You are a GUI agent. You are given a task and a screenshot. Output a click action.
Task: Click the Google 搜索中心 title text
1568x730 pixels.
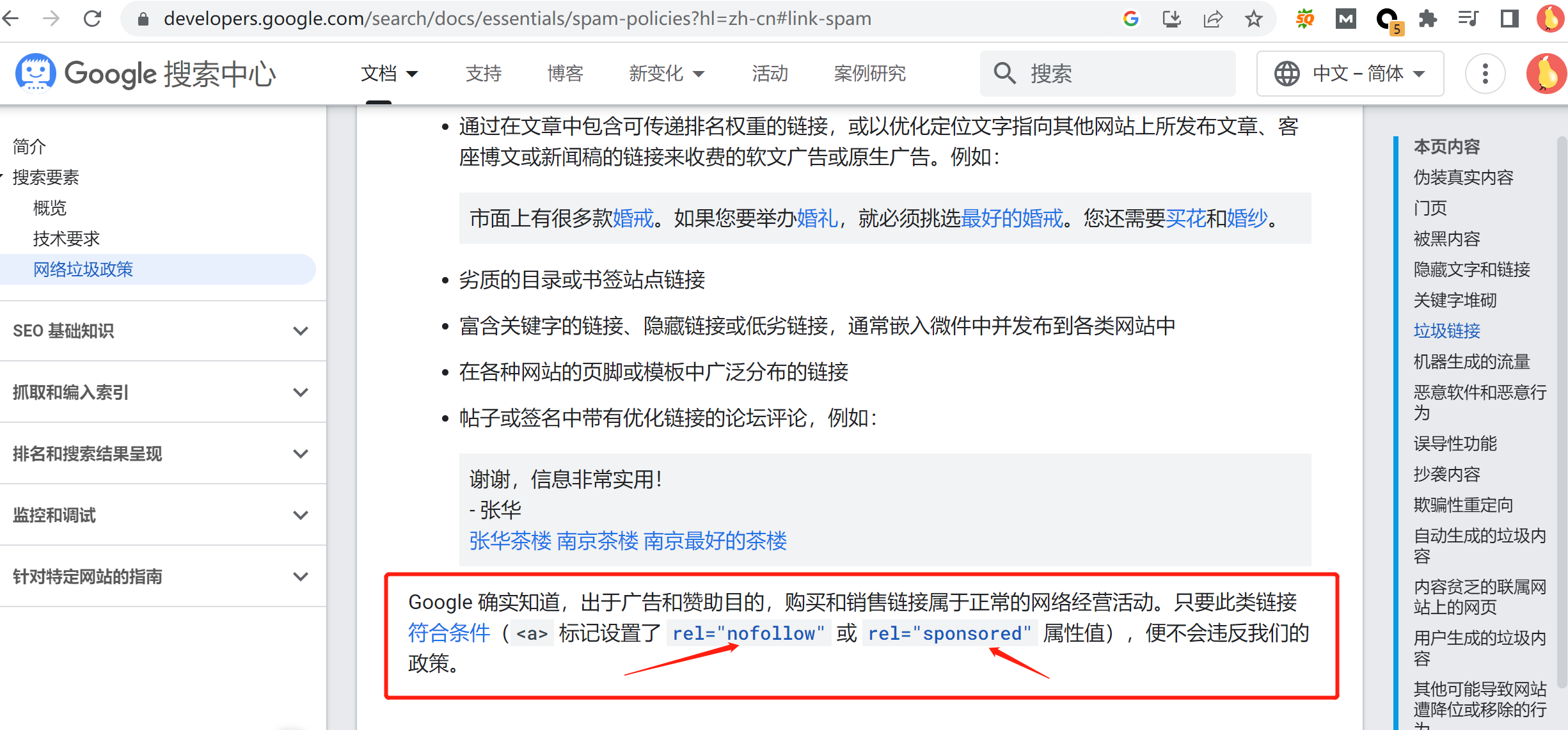[x=170, y=74]
